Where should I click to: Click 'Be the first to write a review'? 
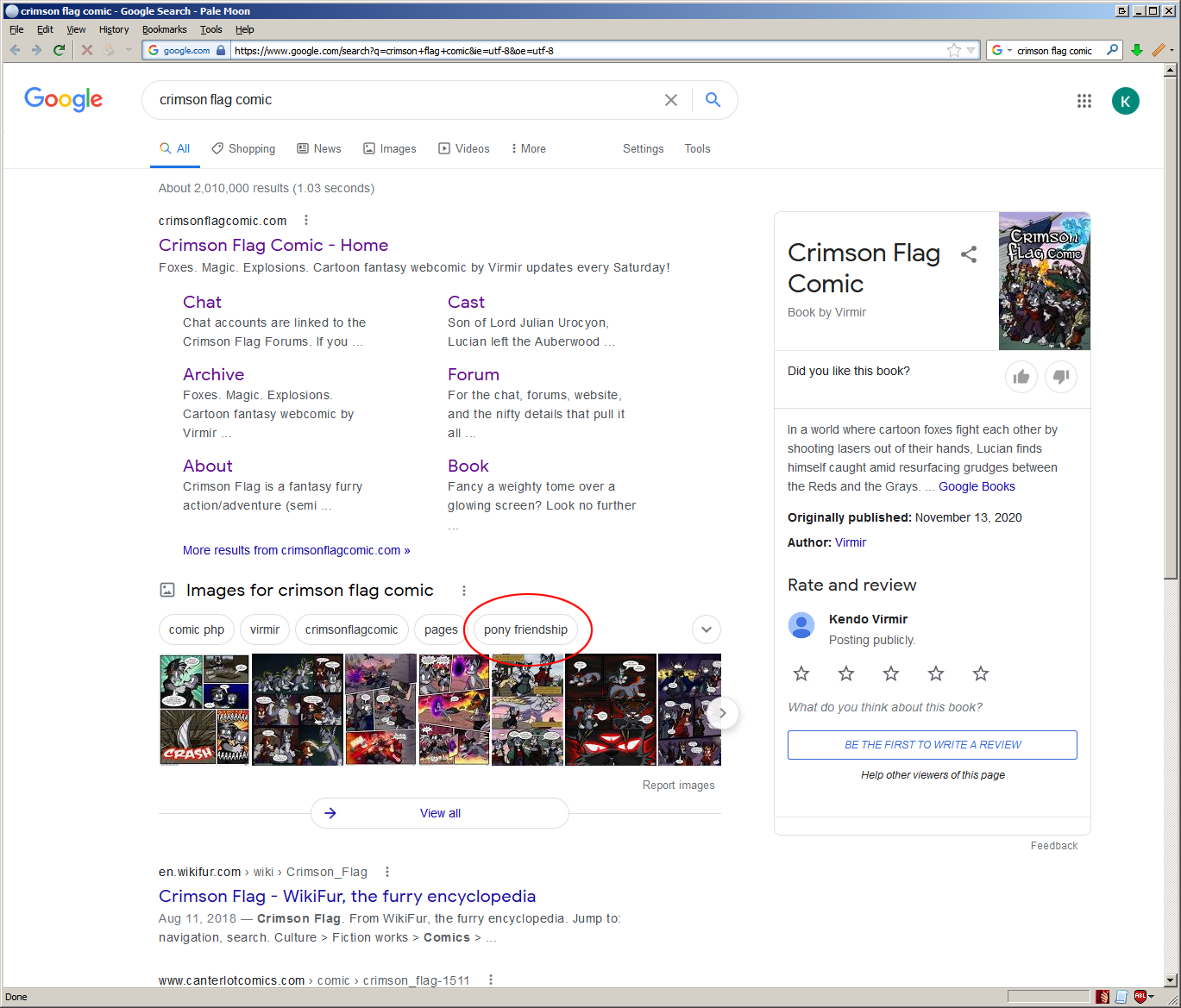coord(932,745)
